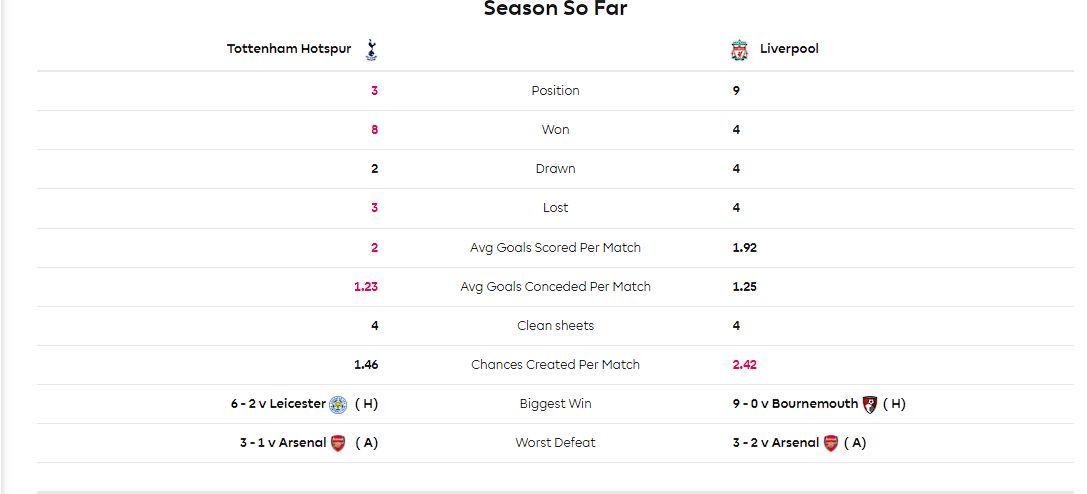Click the Avg Goals Conceded Per Match label
The image size is (1087, 494).
555,287
